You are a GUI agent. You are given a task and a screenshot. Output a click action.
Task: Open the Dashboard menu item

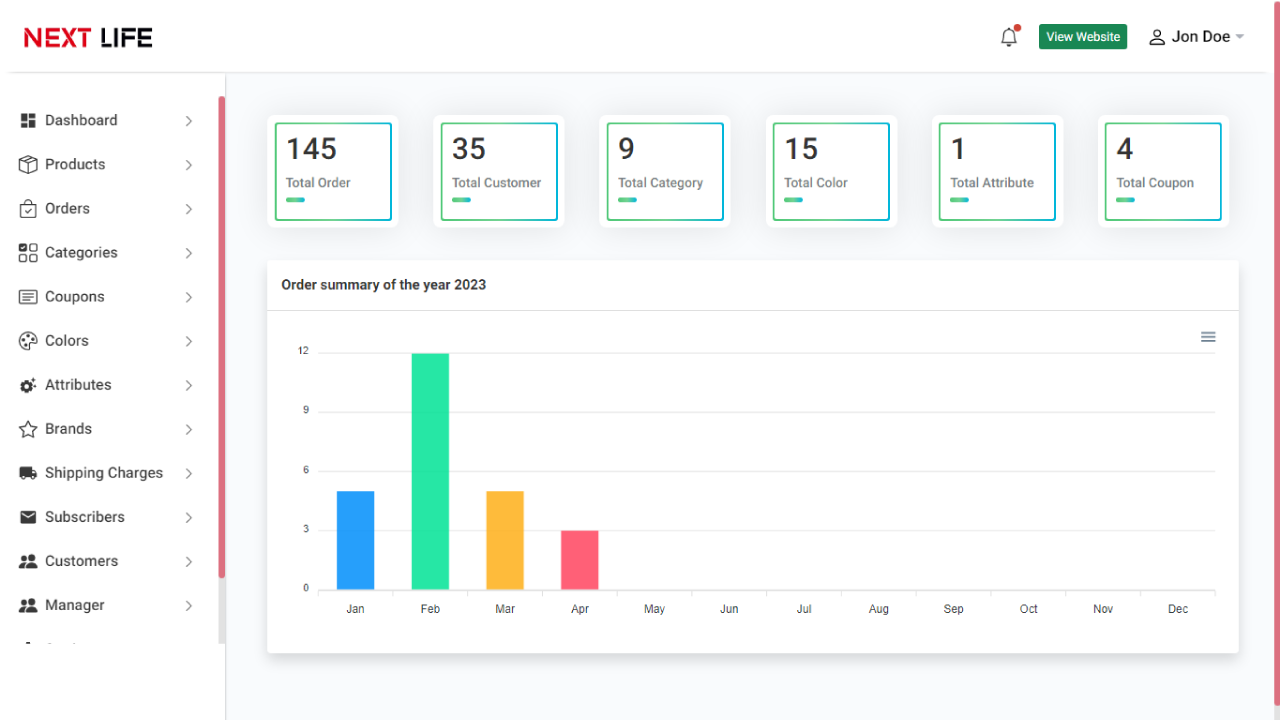point(107,120)
